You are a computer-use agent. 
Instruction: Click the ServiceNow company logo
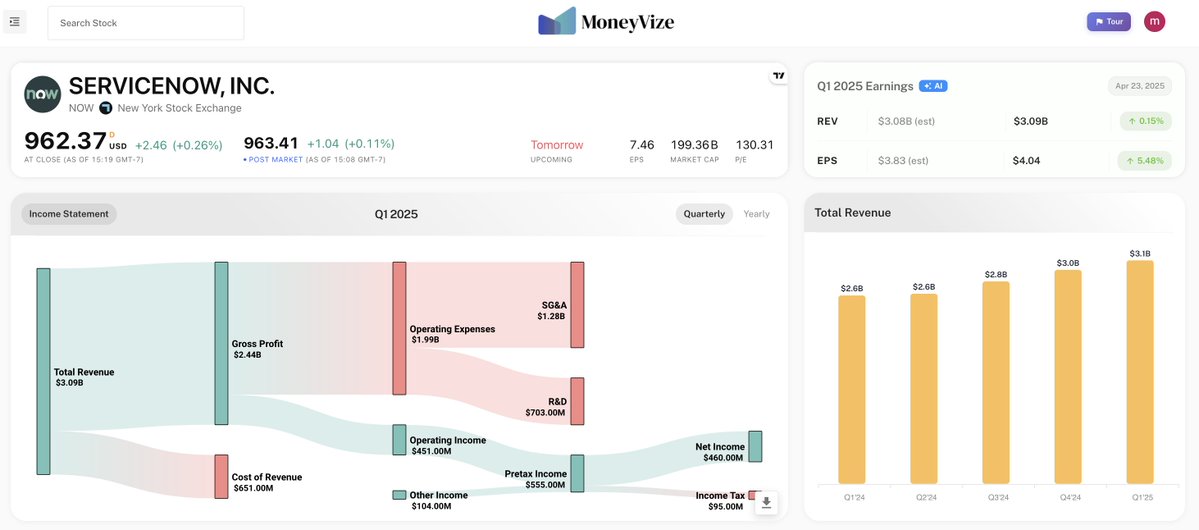click(x=42, y=95)
